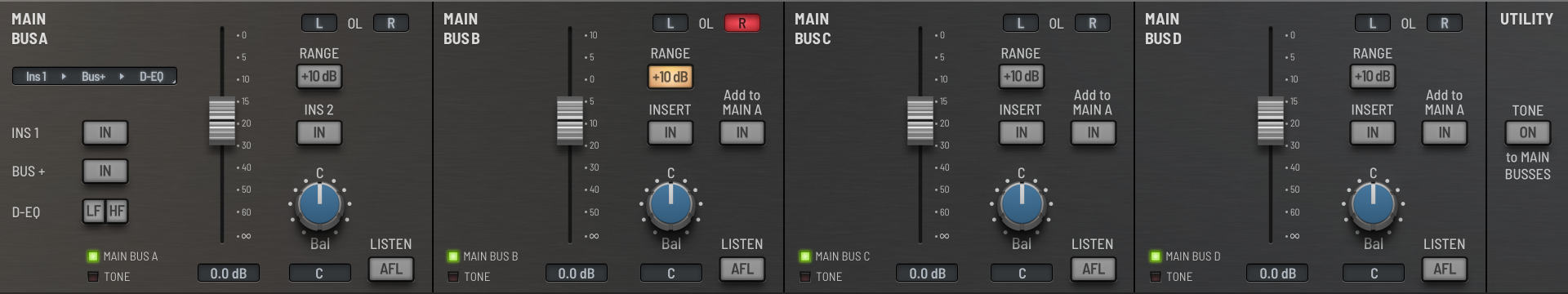
Task: Click the Bal knob on Main Bus D
Action: pyautogui.click(x=1373, y=205)
